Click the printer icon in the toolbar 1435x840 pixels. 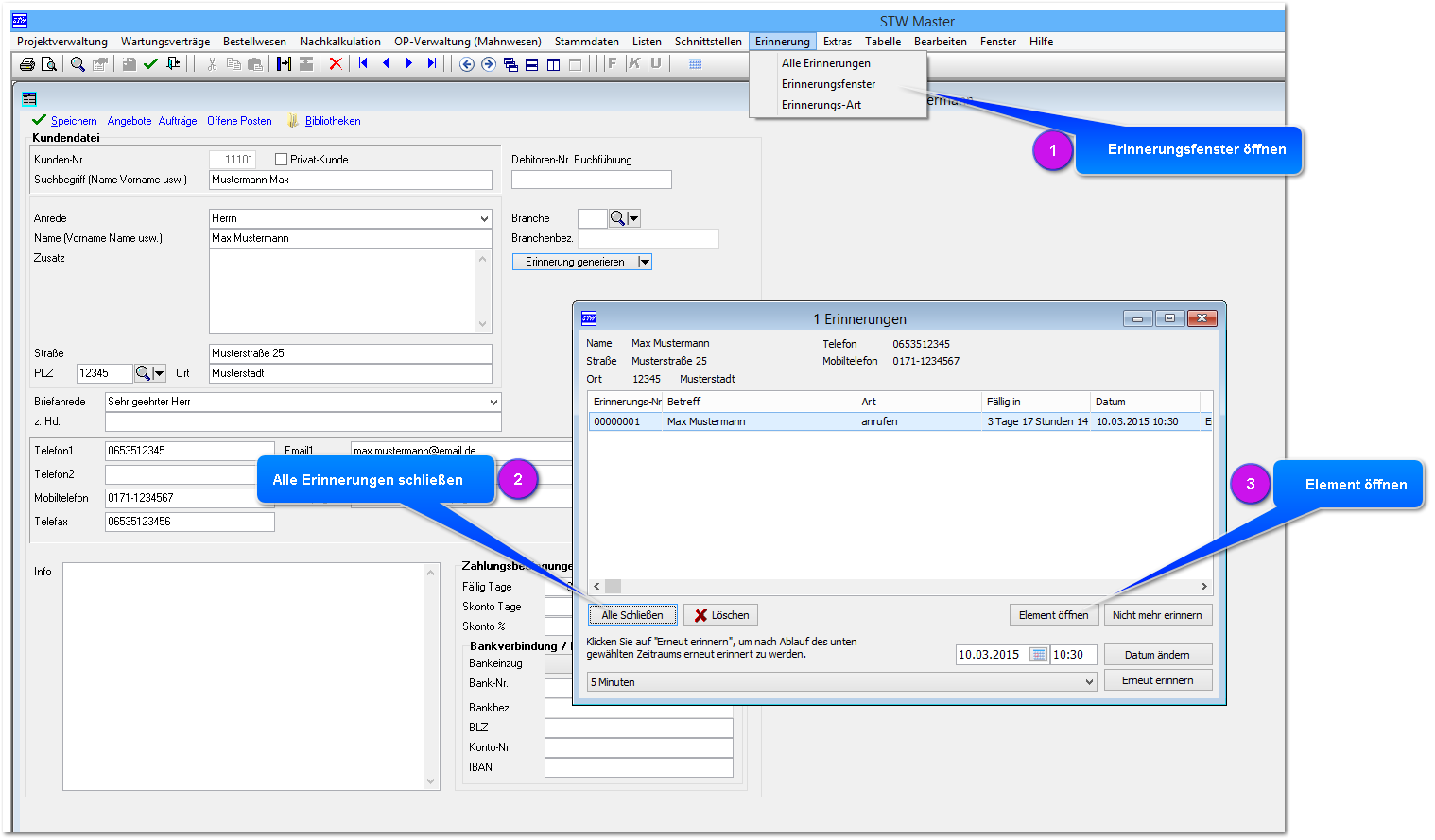pos(27,64)
